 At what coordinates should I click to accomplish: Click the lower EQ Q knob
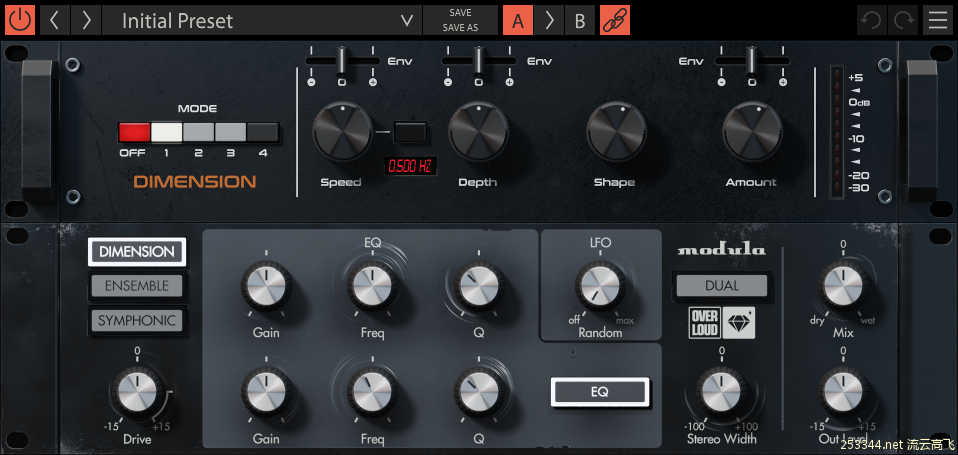click(479, 392)
